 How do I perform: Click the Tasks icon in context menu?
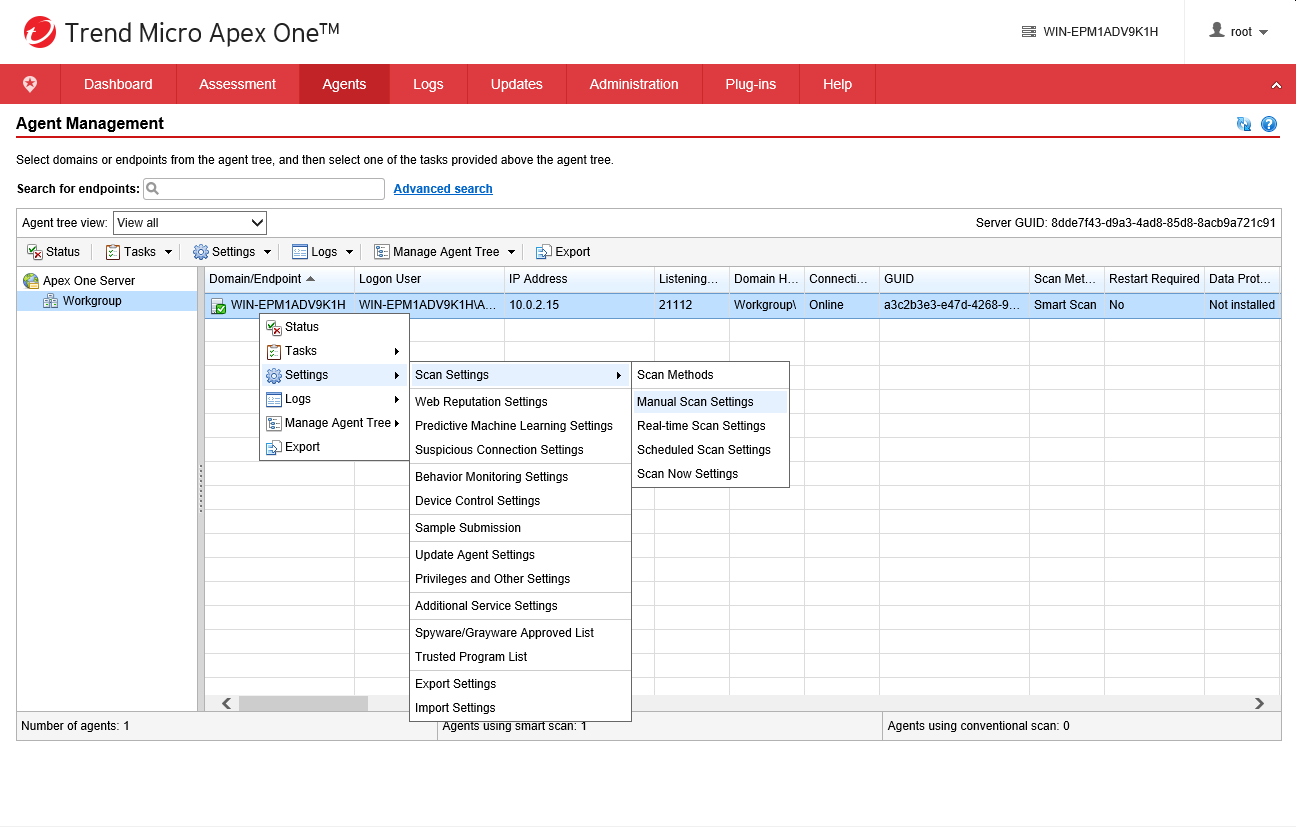click(274, 351)
